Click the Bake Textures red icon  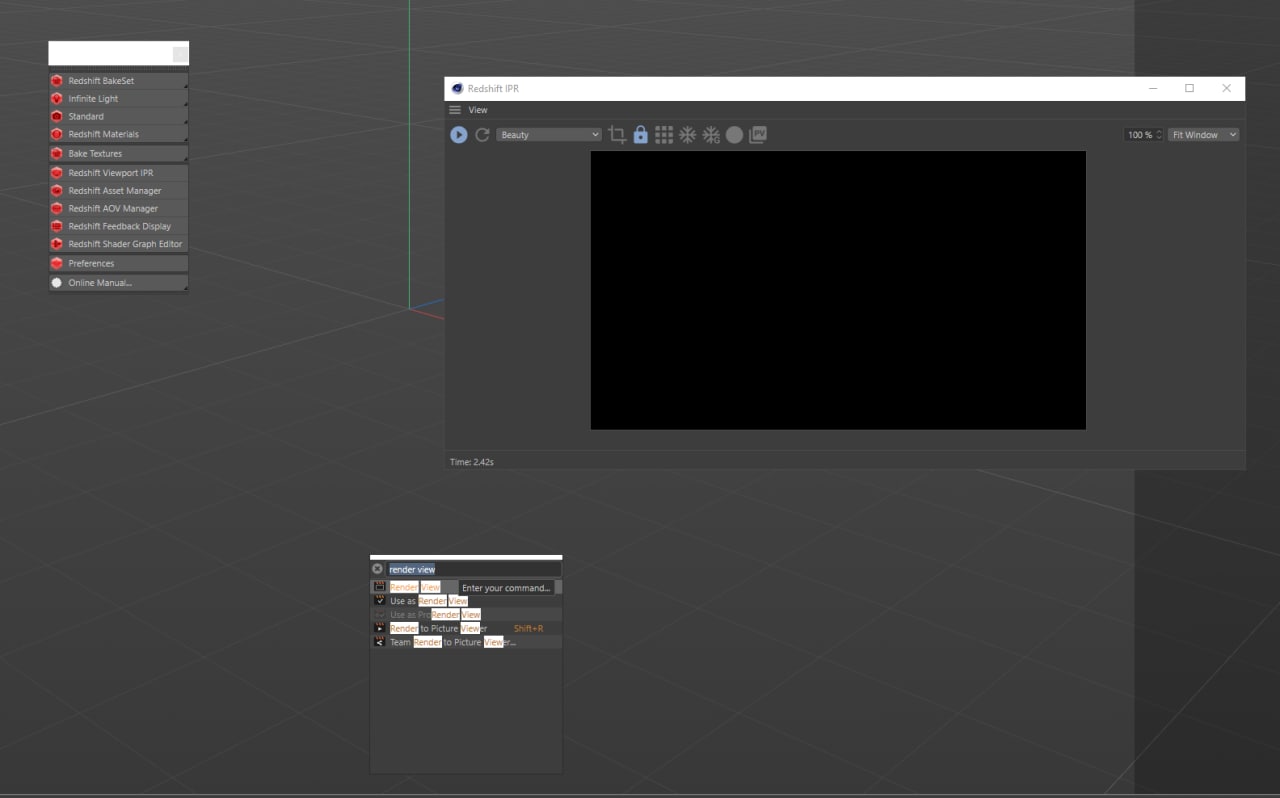pos(57,154)
